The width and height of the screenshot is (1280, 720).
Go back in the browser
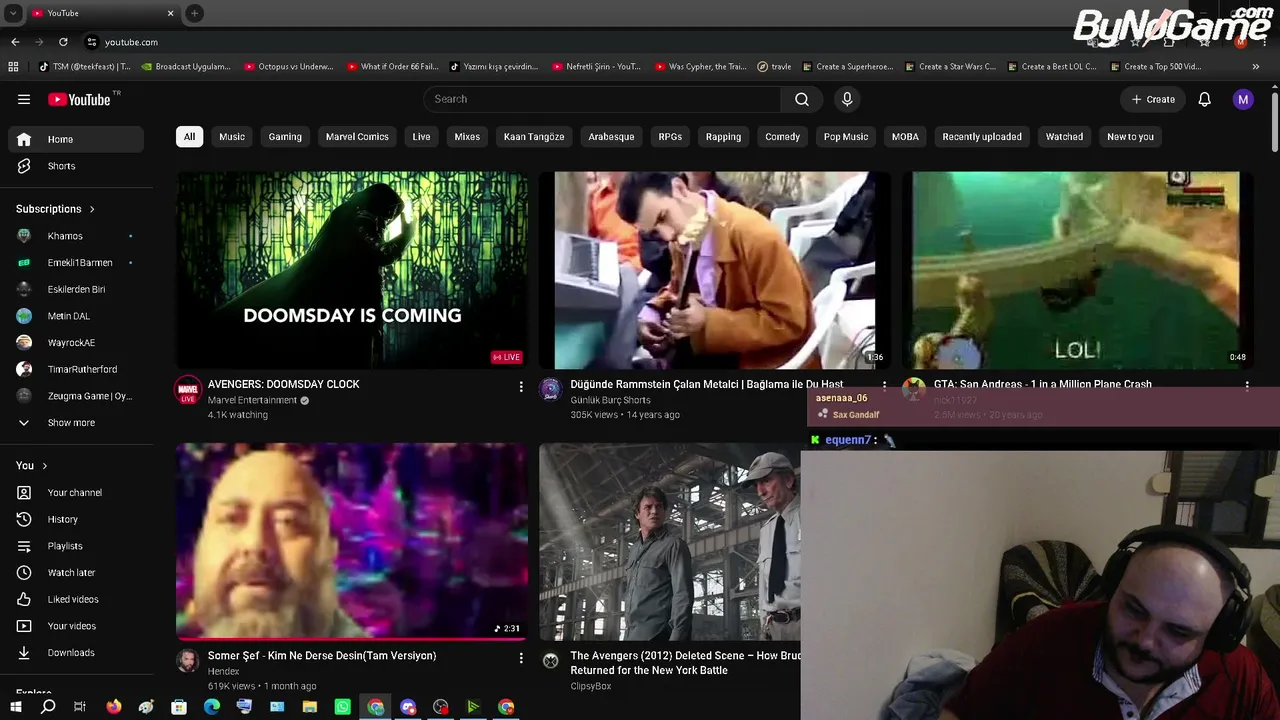point(15,42)
